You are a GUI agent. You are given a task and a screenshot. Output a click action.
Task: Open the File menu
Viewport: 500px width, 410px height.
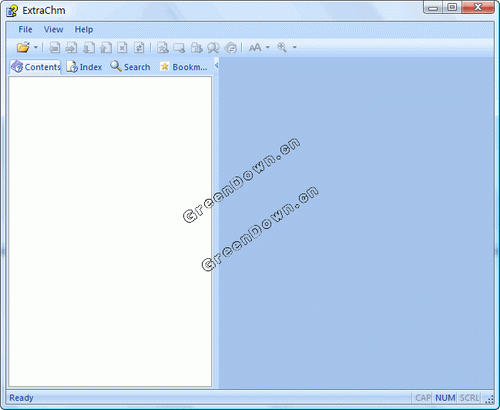click(x=25, y=30)
